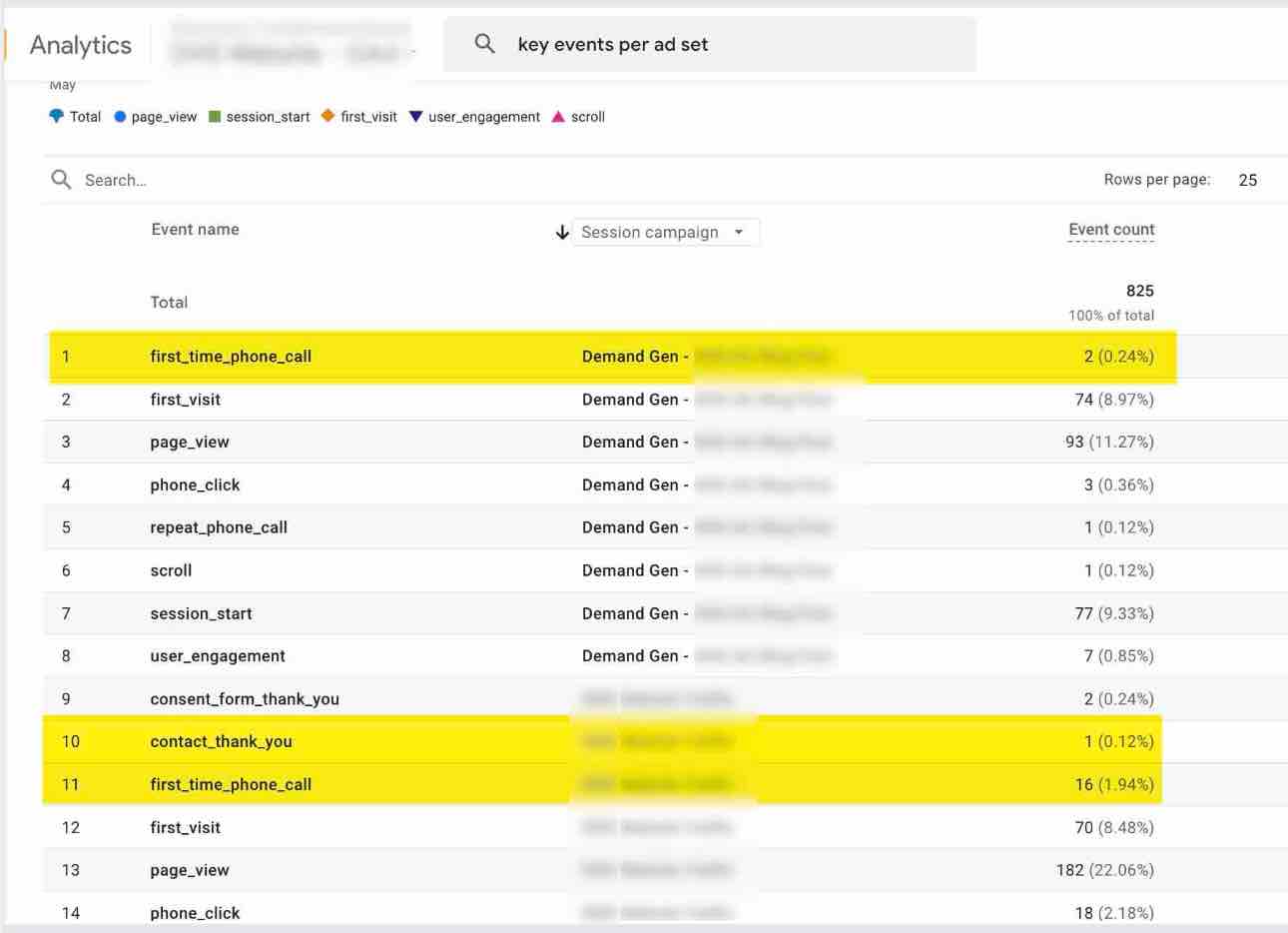Image resolution: width=1288 pixels, height=933 pixels.
Task: Click page_view in row 3
Action: pos(190,443)
